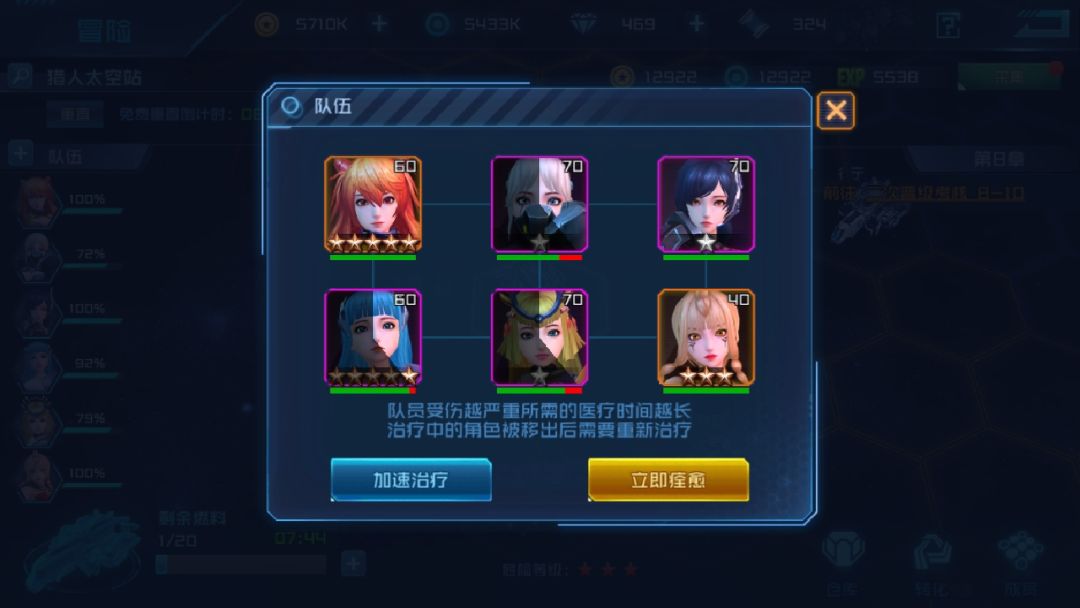Select the dark-blue-haired level 70 hero
Image resolution: width=1080 pixels, height=608 pixels.
(706, 204)
